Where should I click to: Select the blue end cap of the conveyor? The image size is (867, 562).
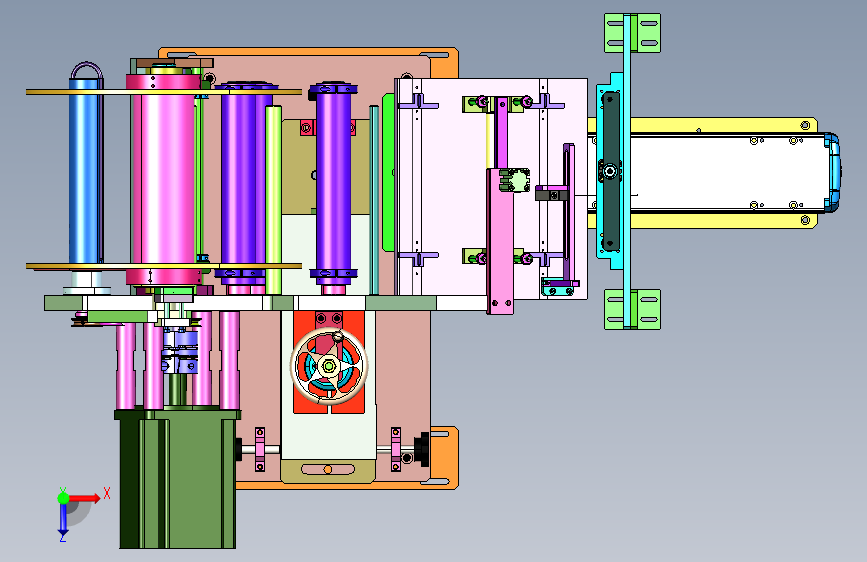pyautogui.click(x=833, y=172)
